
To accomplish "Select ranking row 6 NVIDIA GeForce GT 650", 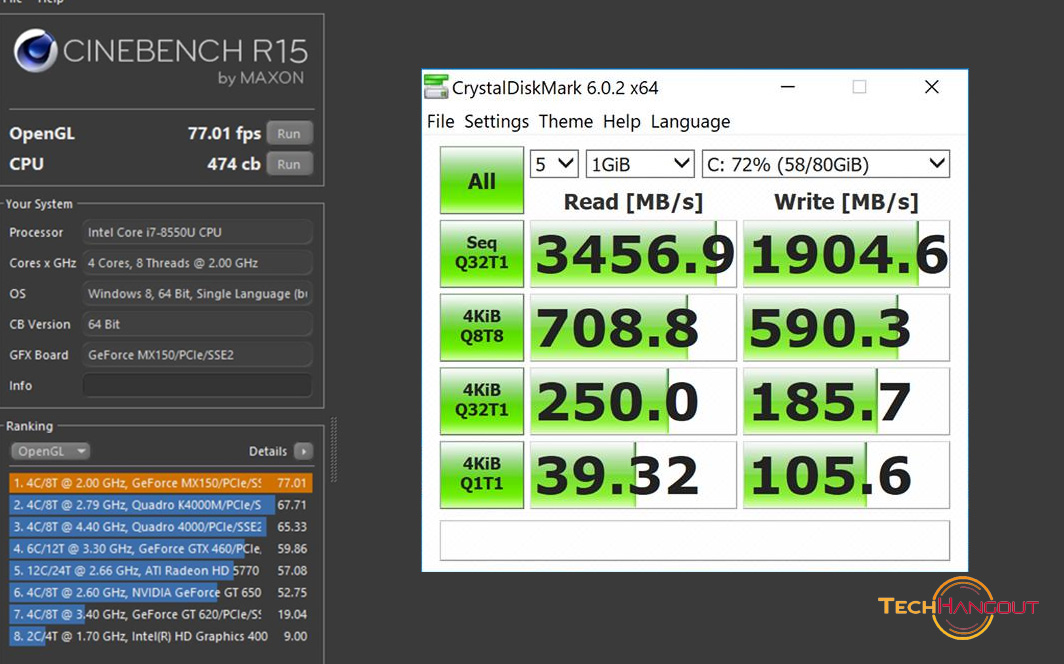I will (161, 592).
